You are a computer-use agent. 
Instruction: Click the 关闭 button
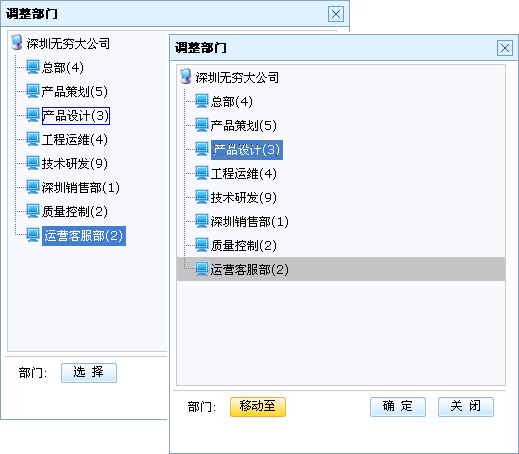pos(466,407)
